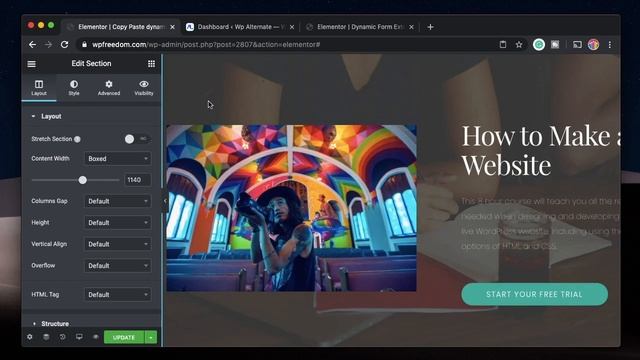The height and width of the screenshot is (360, 640).
Task: Open the Visibility tab
Action: pyautogui.click(x=144, y=88)
